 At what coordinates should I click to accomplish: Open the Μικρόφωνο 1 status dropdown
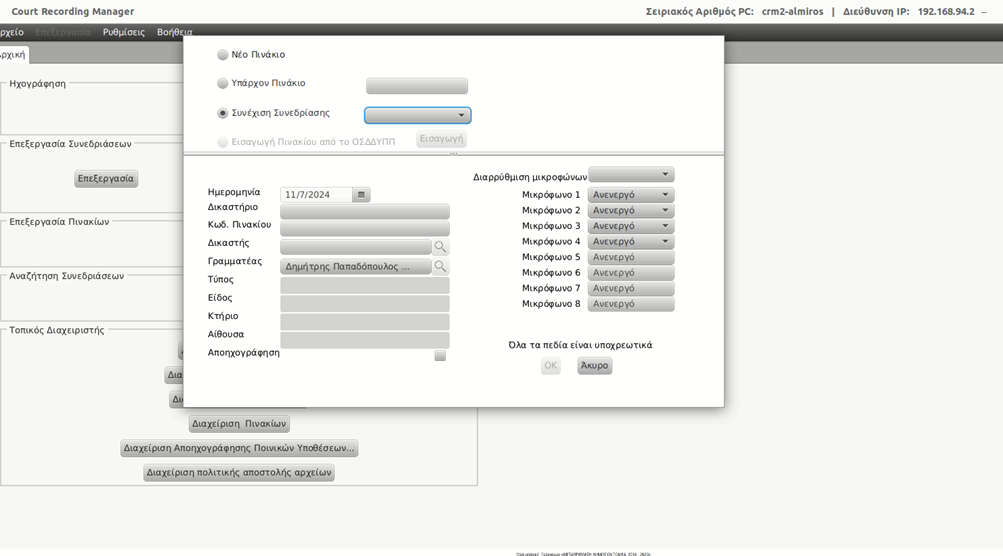click(631, 195)
